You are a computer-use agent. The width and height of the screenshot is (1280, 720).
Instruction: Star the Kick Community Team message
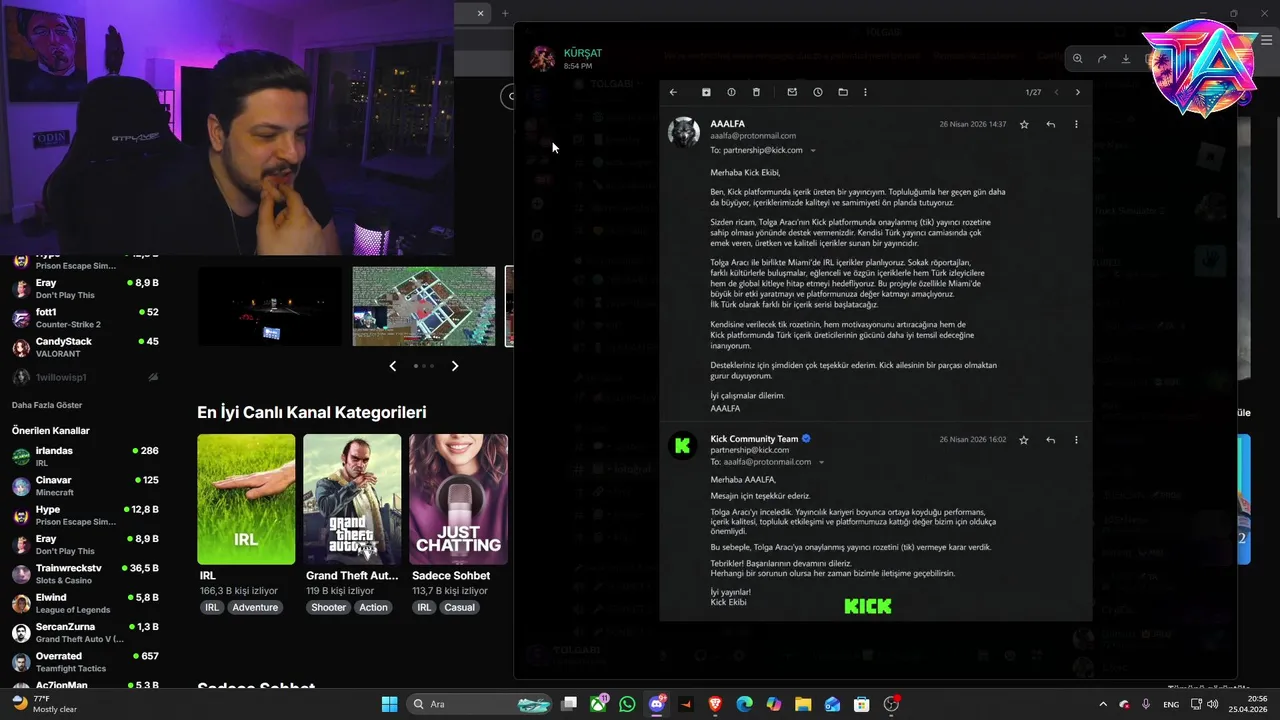click(x=1024, y=439)
